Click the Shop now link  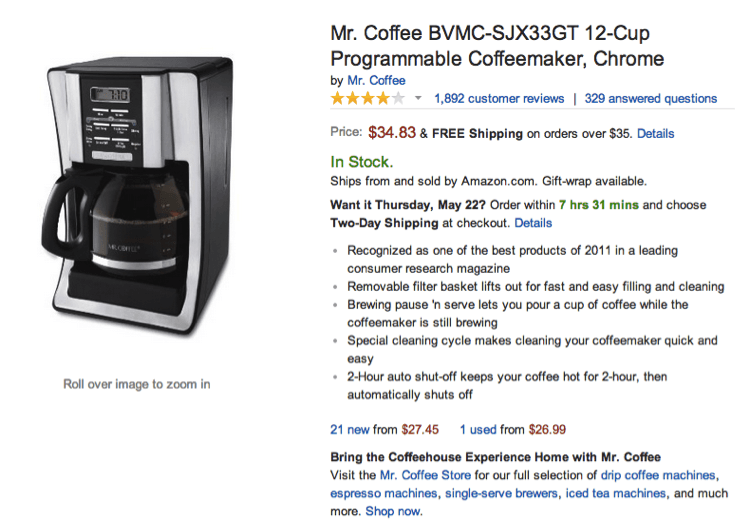point(394,511)
